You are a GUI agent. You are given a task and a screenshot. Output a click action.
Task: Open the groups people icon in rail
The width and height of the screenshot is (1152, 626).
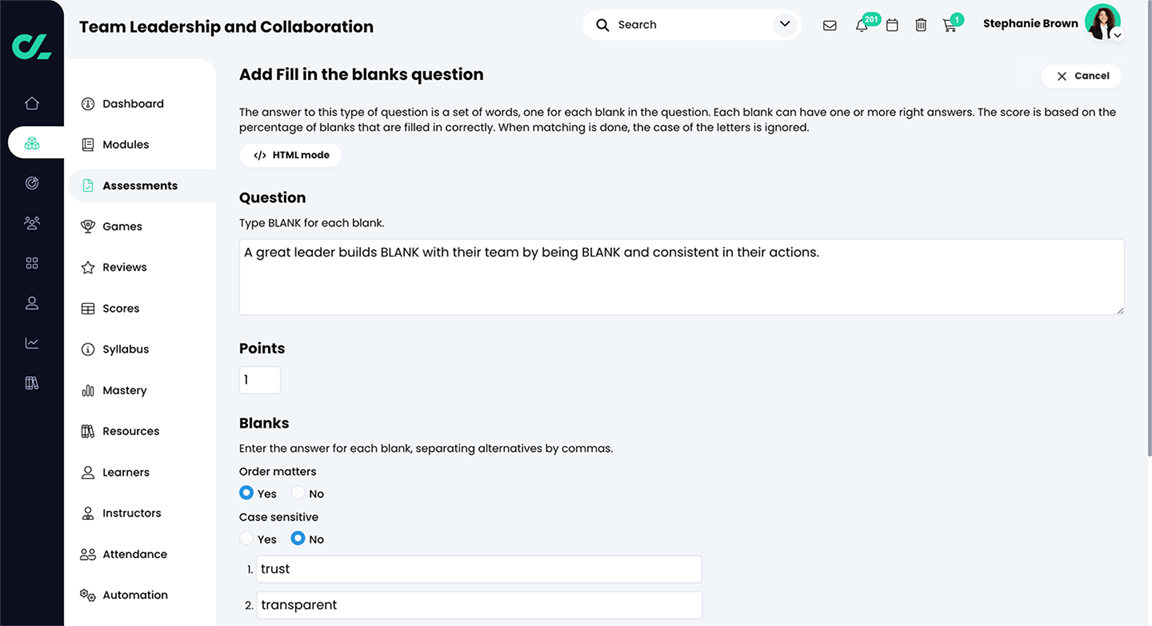[x=32, y=223]
